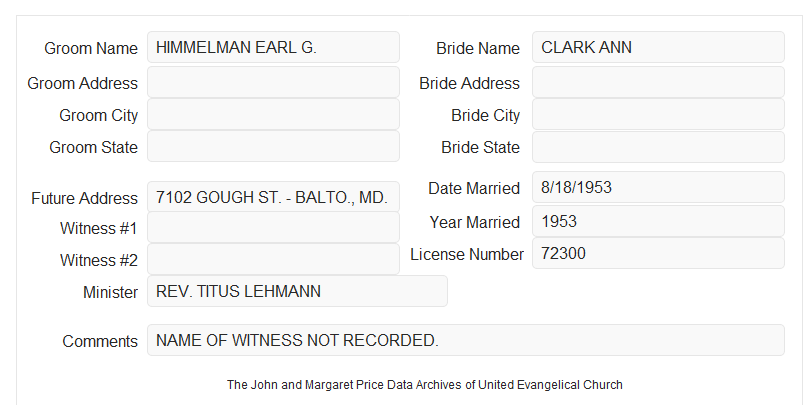The height and width of the screenshot is (405, 805).
Task: Click the Minister field with REV. TITUS LEHMANN
Action: (297, 291)
